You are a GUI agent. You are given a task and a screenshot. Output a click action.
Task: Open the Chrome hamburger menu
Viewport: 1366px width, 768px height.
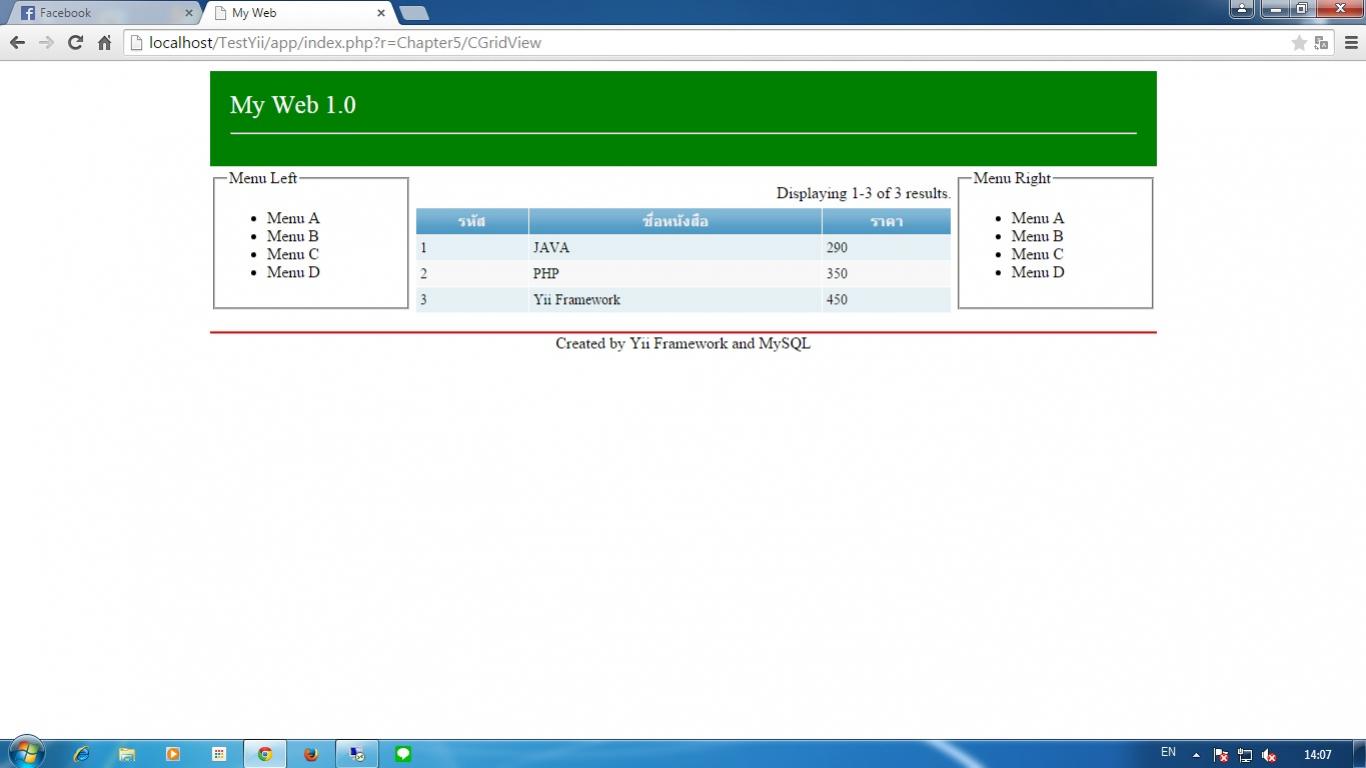coord(1351,42)
